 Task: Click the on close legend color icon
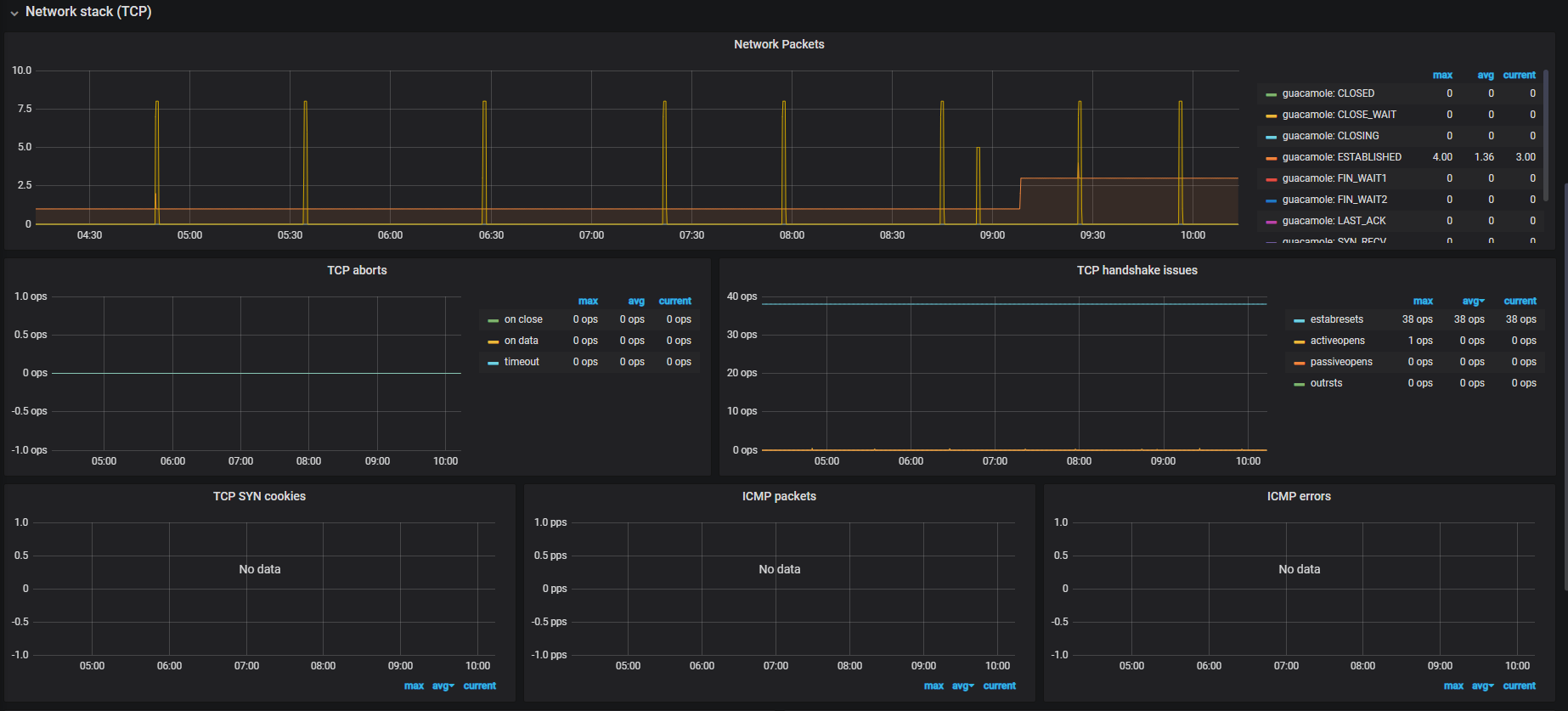point(493,320)
